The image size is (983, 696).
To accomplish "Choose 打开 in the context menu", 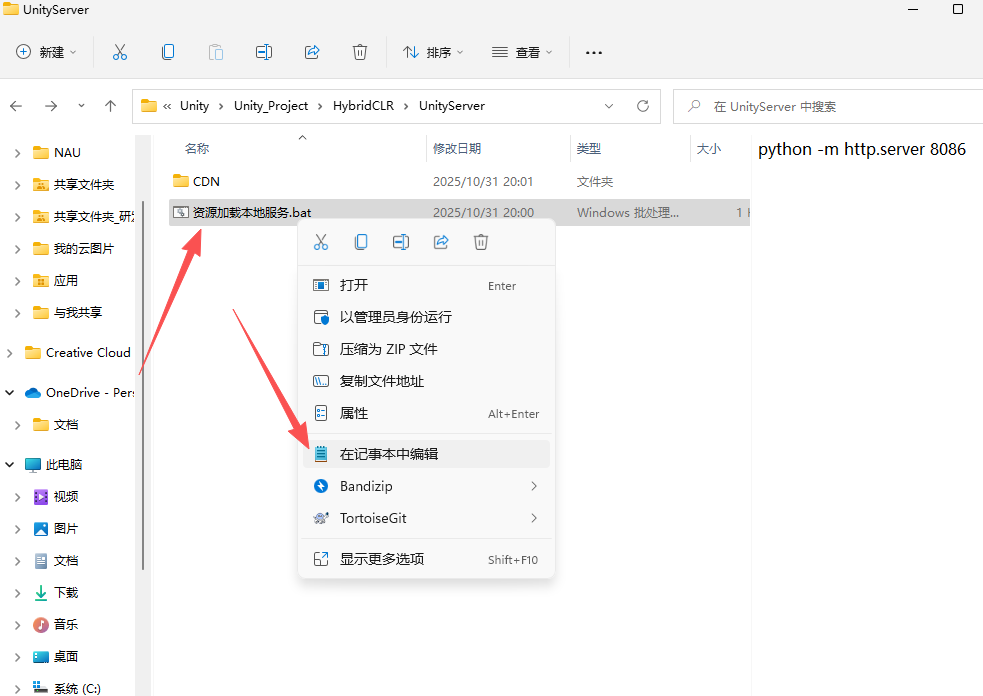I will (426, 285).
